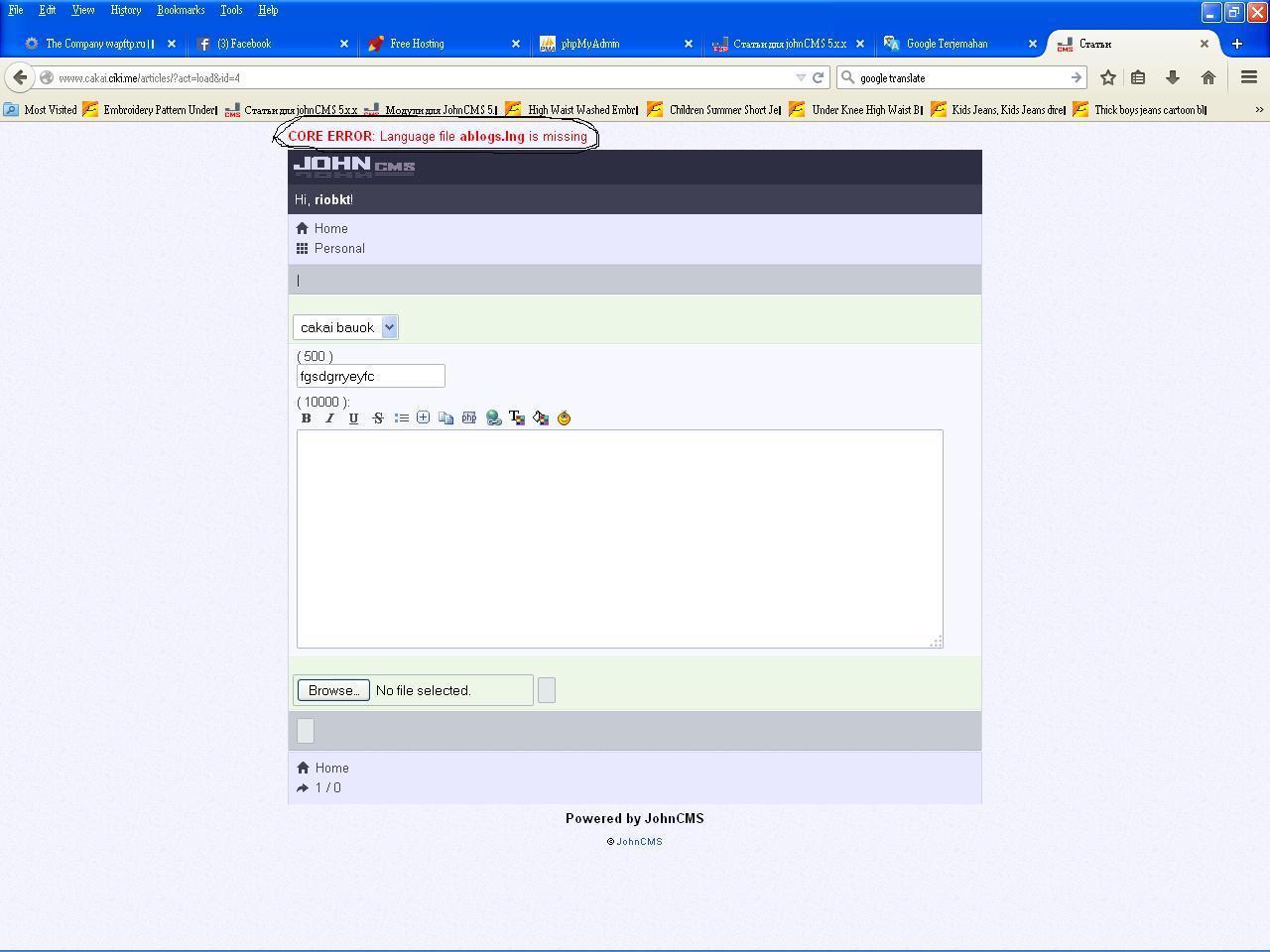Insert a hyperlink using the globe link icon
The image size is (1270, 952).
[x=493, y=418]
